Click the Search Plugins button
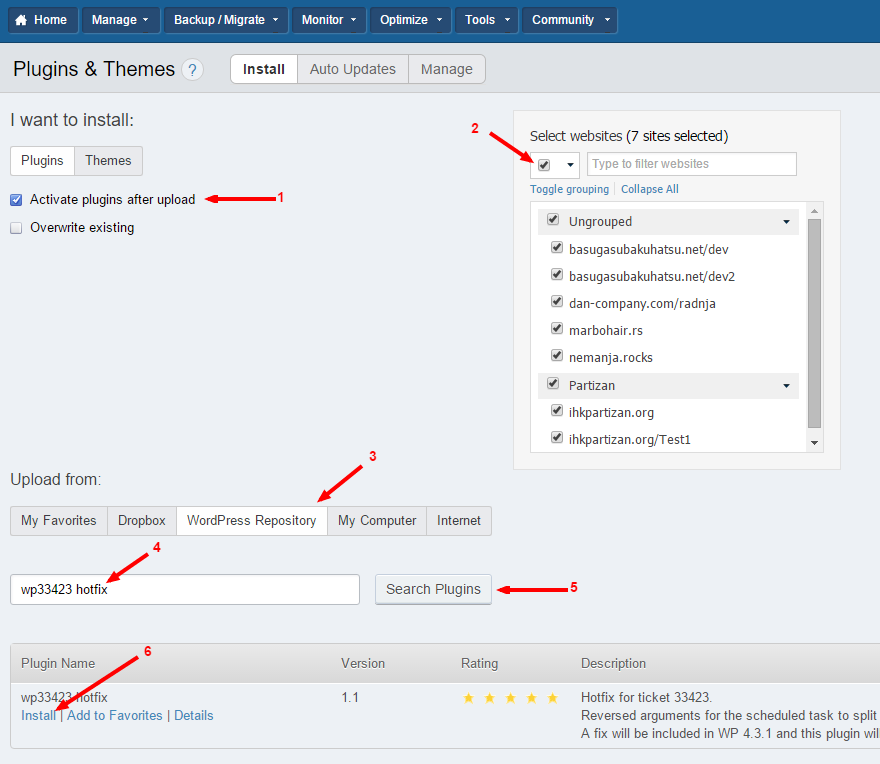Screen dimensions: 880x764 point(433,589)
